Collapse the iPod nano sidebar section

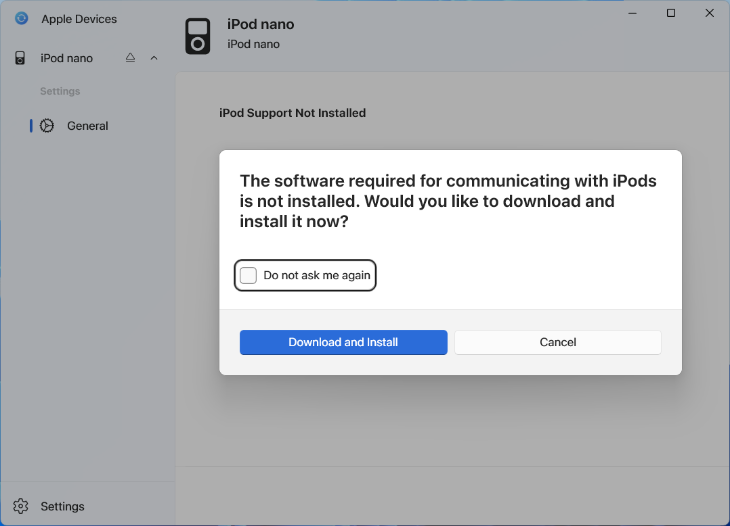pos(154,58)
